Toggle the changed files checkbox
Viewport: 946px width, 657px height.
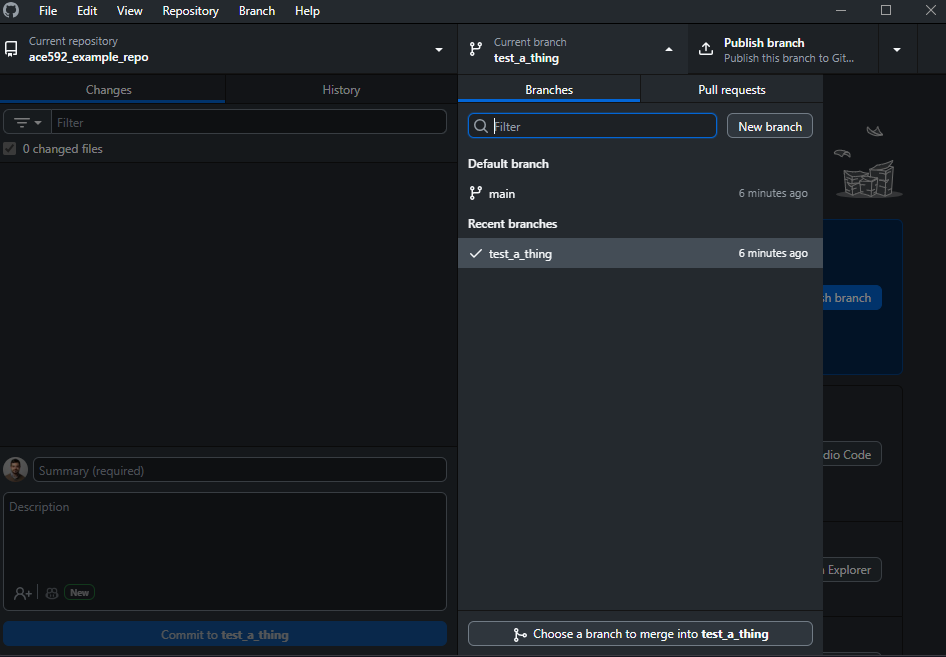[10, 149]
